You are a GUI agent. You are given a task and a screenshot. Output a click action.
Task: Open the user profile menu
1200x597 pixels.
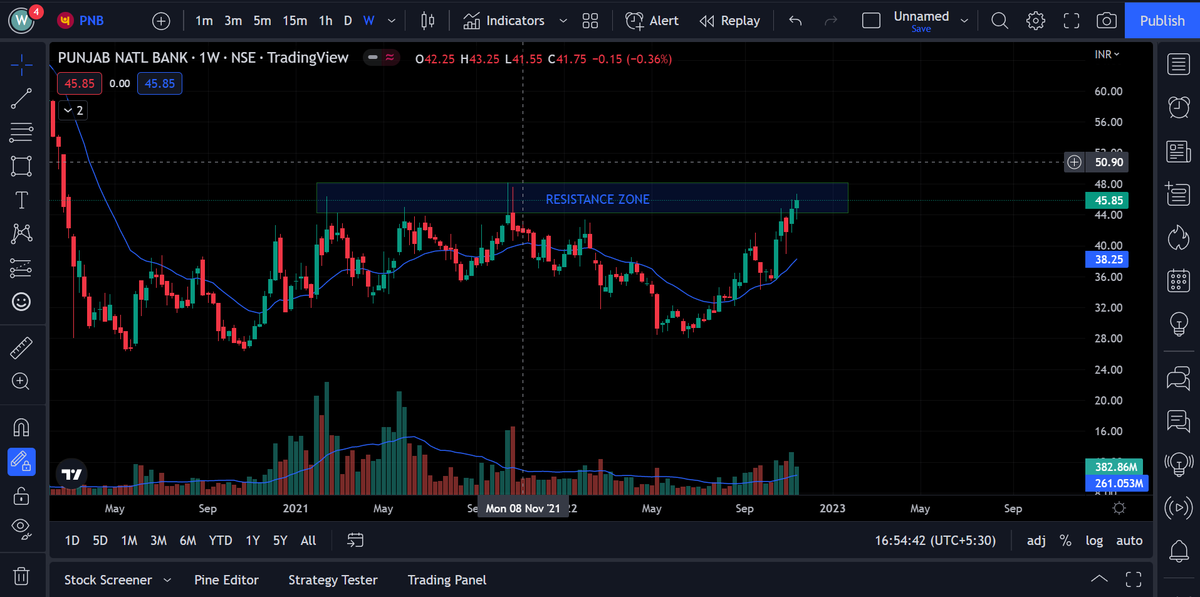(24, 21)
